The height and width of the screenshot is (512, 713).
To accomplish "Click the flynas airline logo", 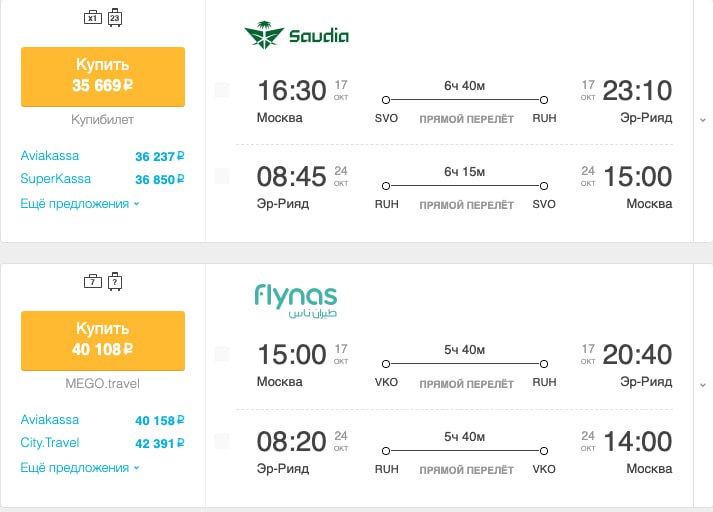I will pyautogui.click(x=296, y=301).
